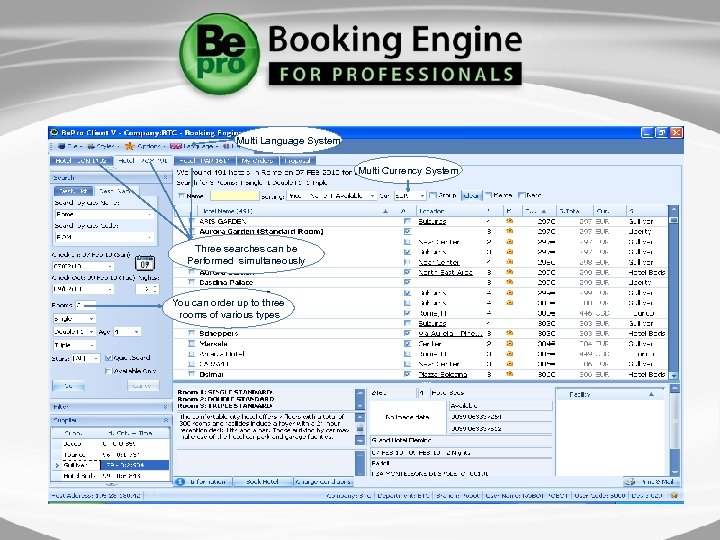Toggle the Name filter checkbox

[181, 196]
